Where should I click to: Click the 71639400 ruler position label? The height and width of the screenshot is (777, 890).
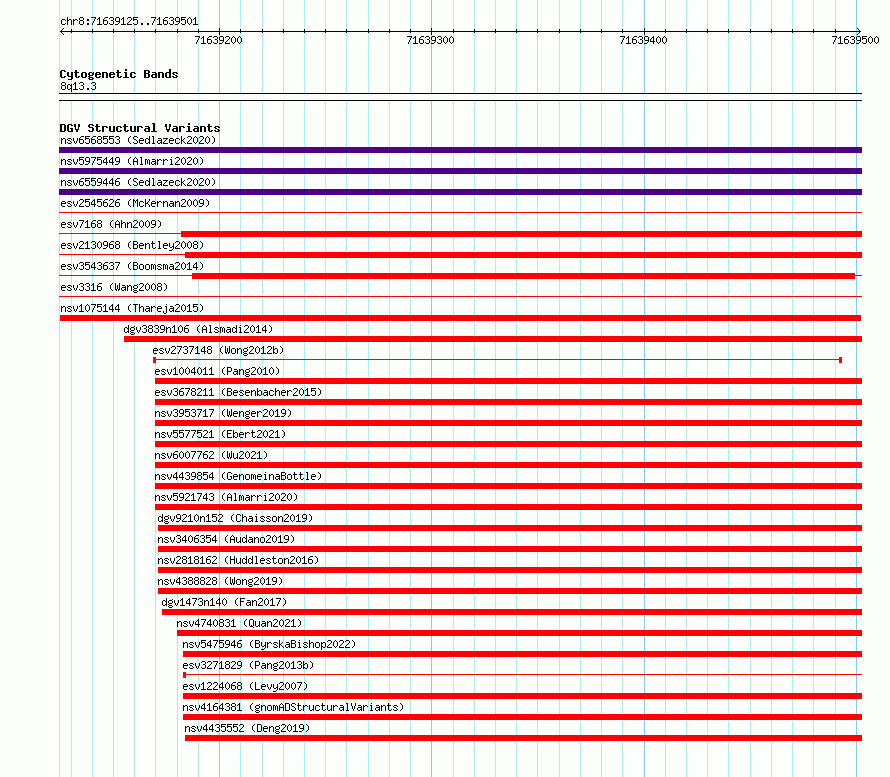coord(643,40)
